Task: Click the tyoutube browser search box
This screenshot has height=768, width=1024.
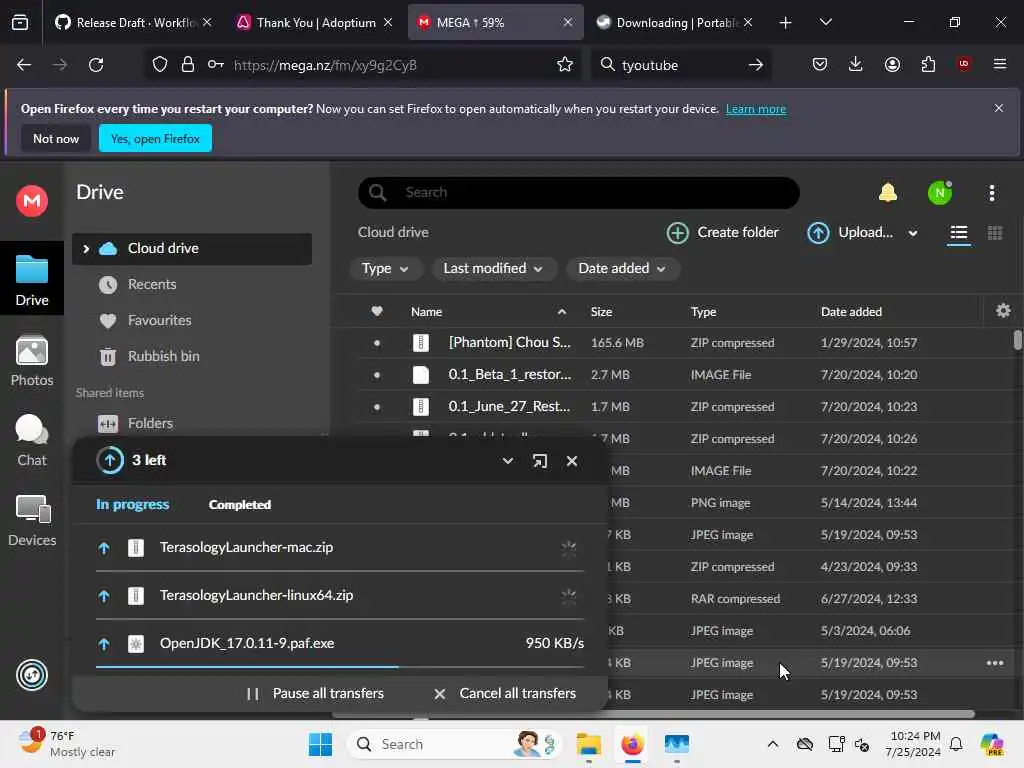Action: pos(681,65)
